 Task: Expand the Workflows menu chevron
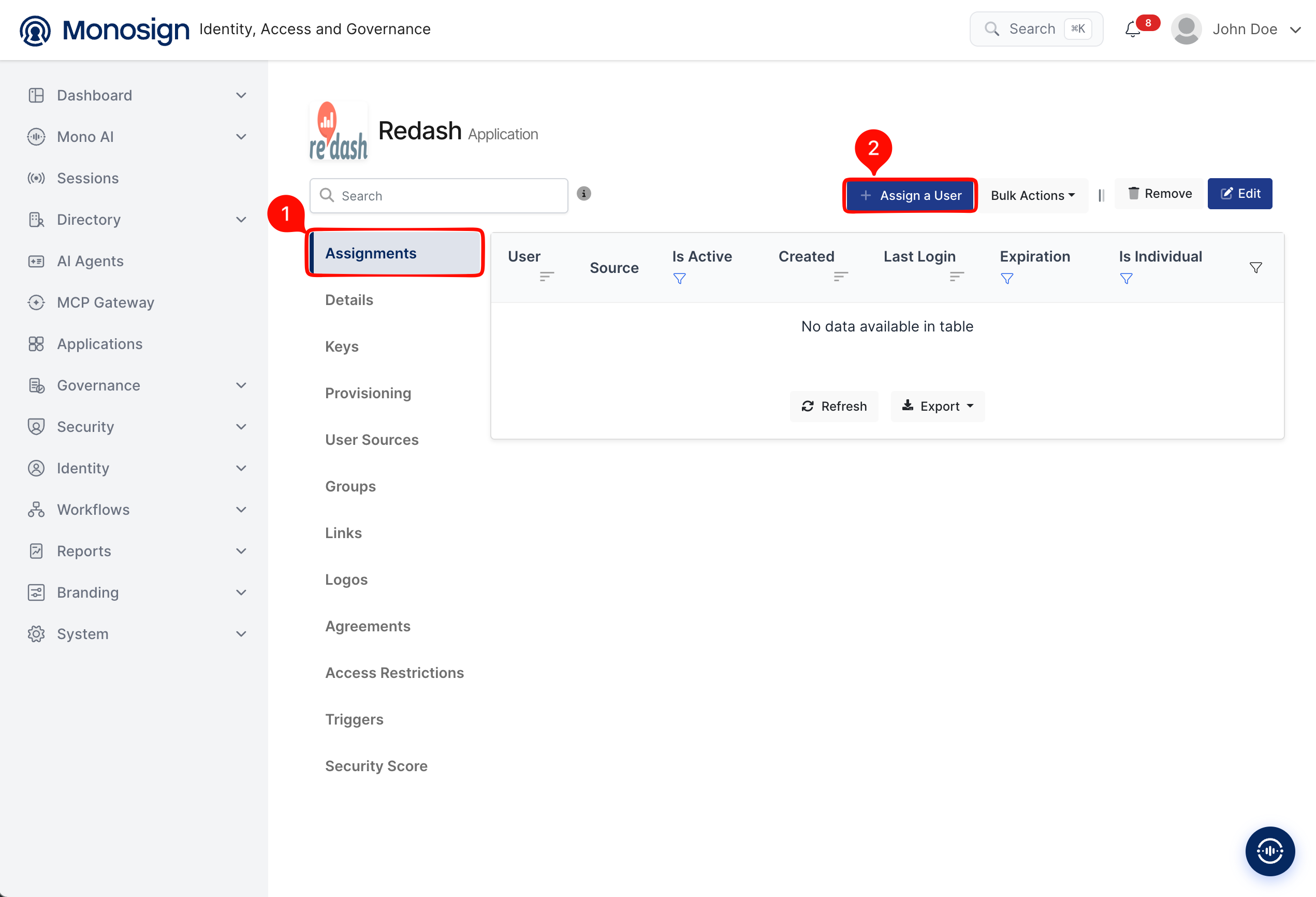click(x=241, y=510)
